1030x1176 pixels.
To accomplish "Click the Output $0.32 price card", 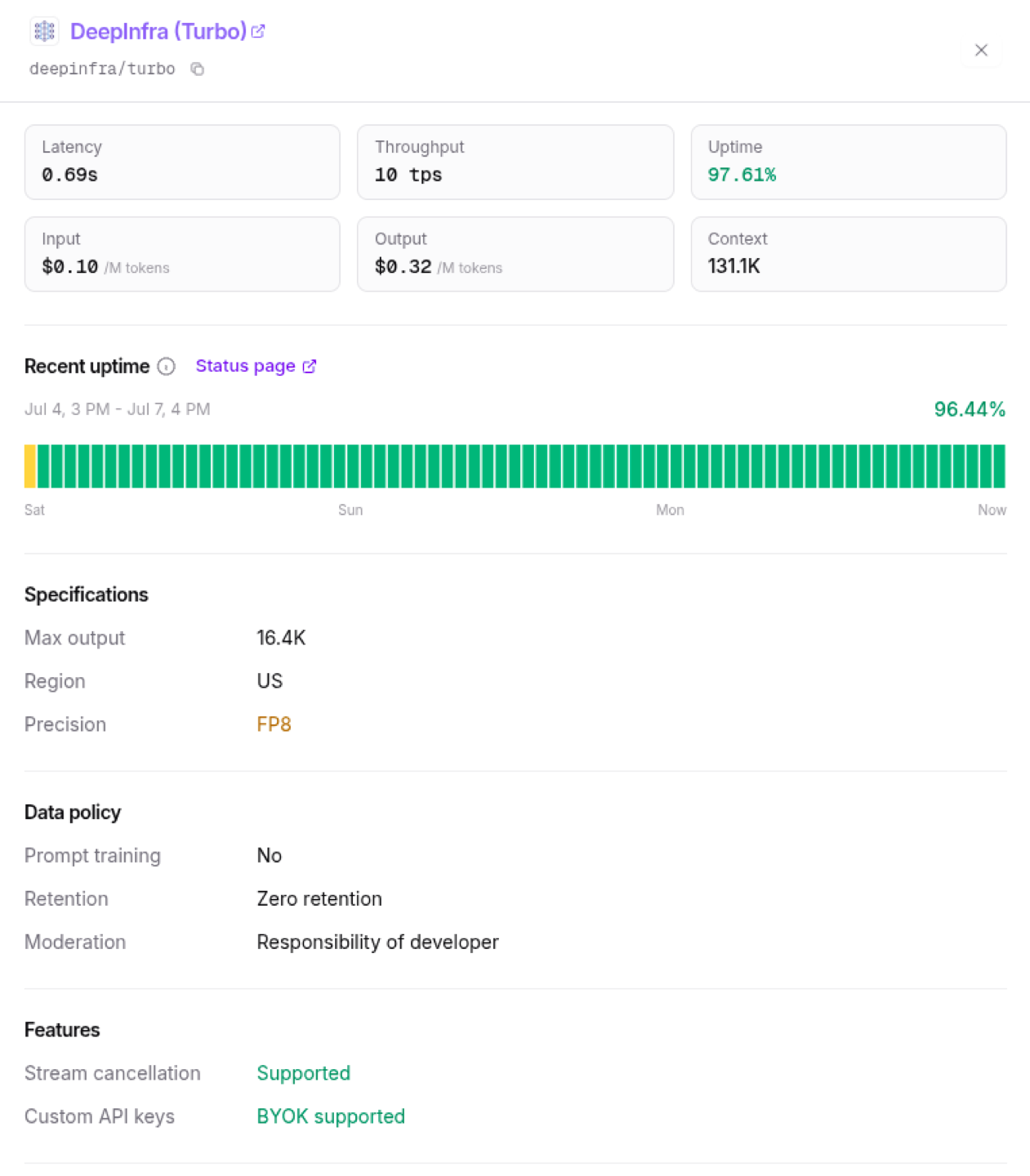I will [515, 254].
